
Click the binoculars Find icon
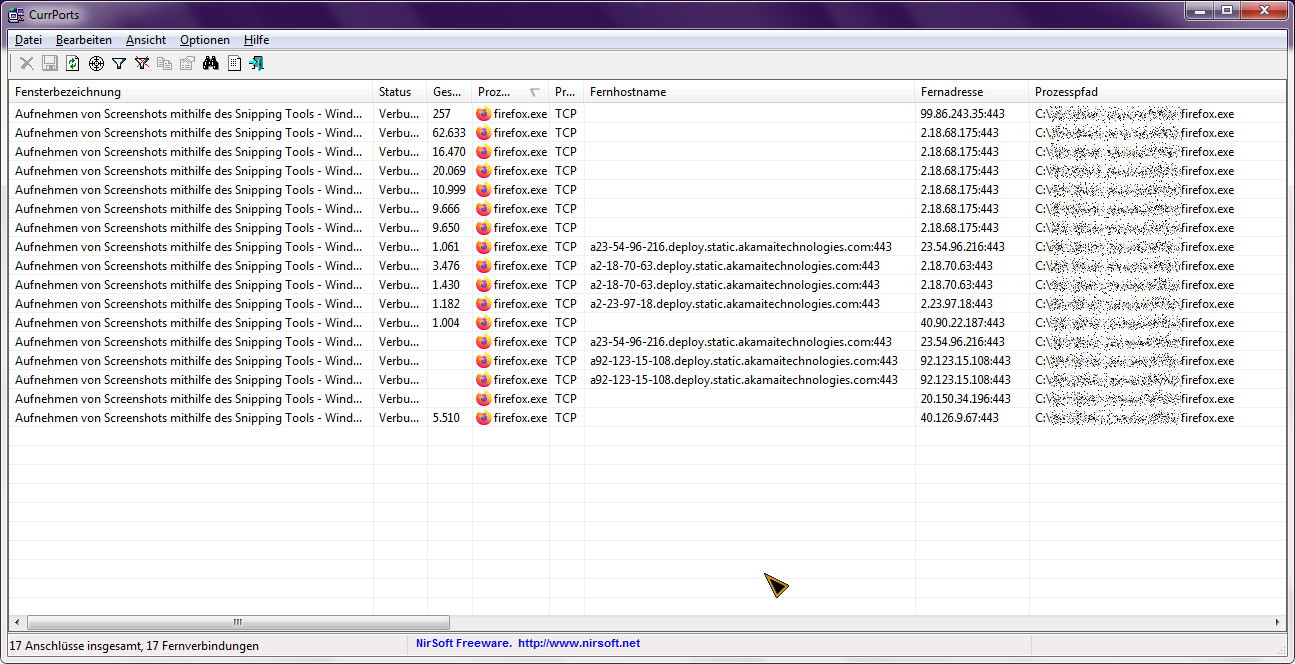coord(211,64)
